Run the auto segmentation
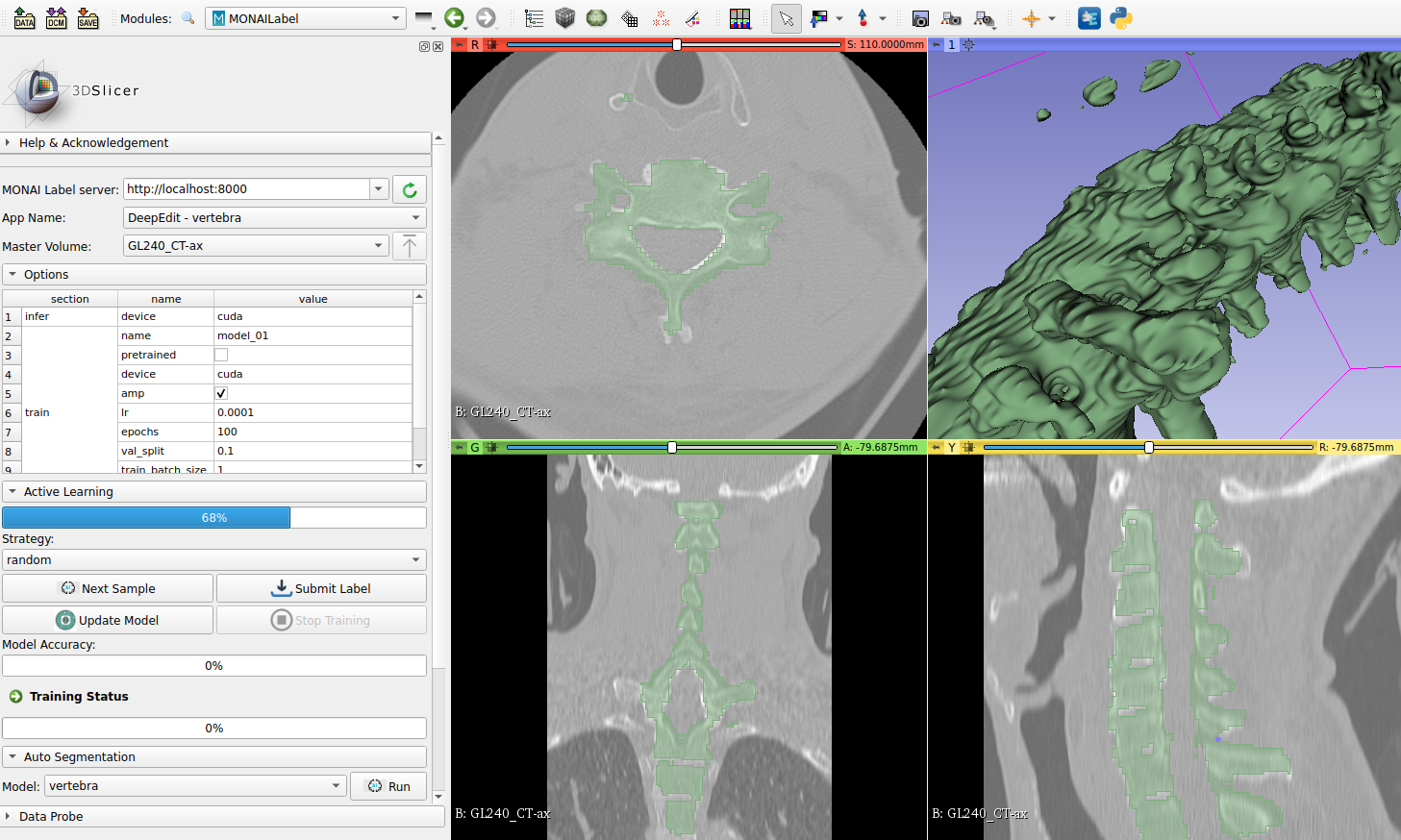 [x=388, y=786]
